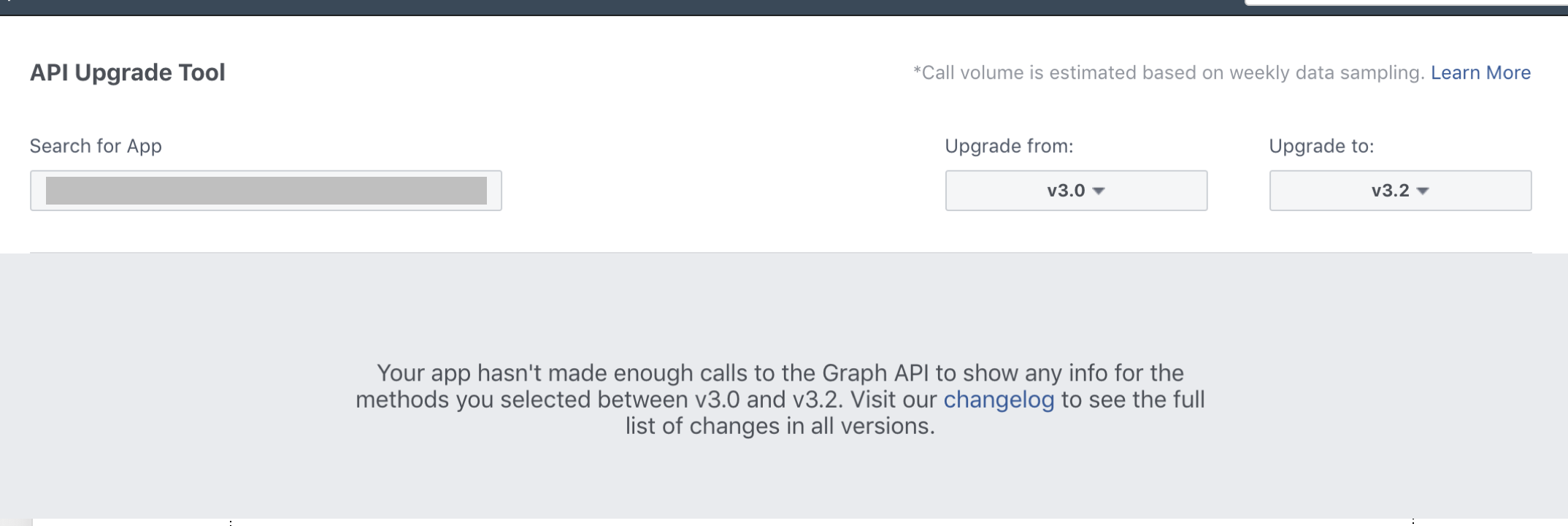Click the "Upgrade to:" label
Viewport: 1568px width, 526px height.
(x=1321, y=146)
